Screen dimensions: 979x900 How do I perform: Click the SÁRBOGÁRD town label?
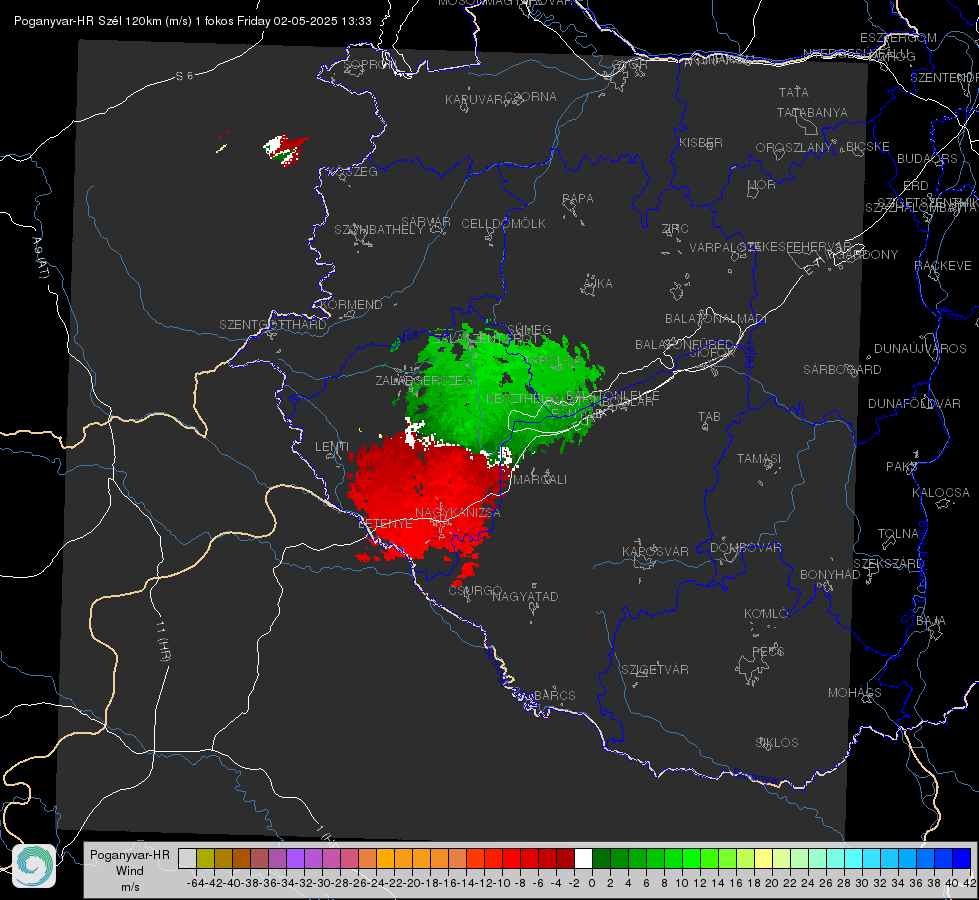842,370
